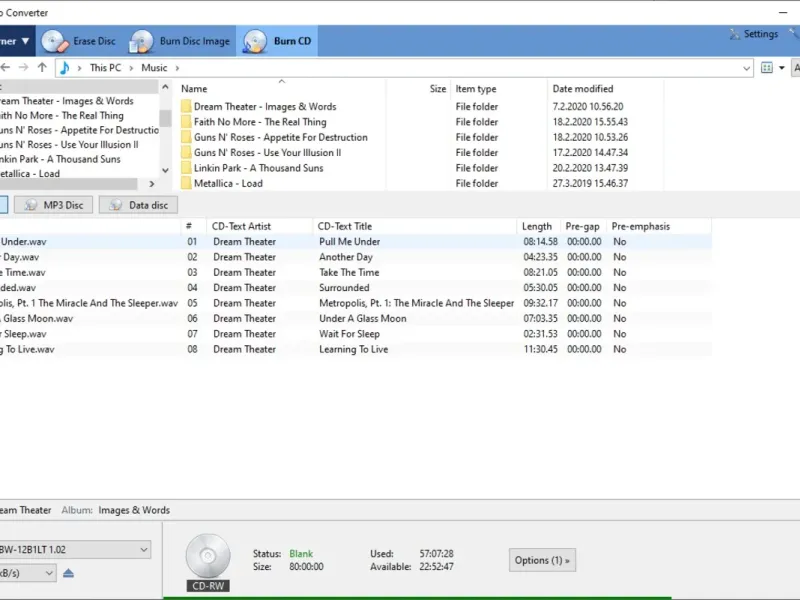
Task: Click the green disc usage progress bar
Action: point(417,598)
